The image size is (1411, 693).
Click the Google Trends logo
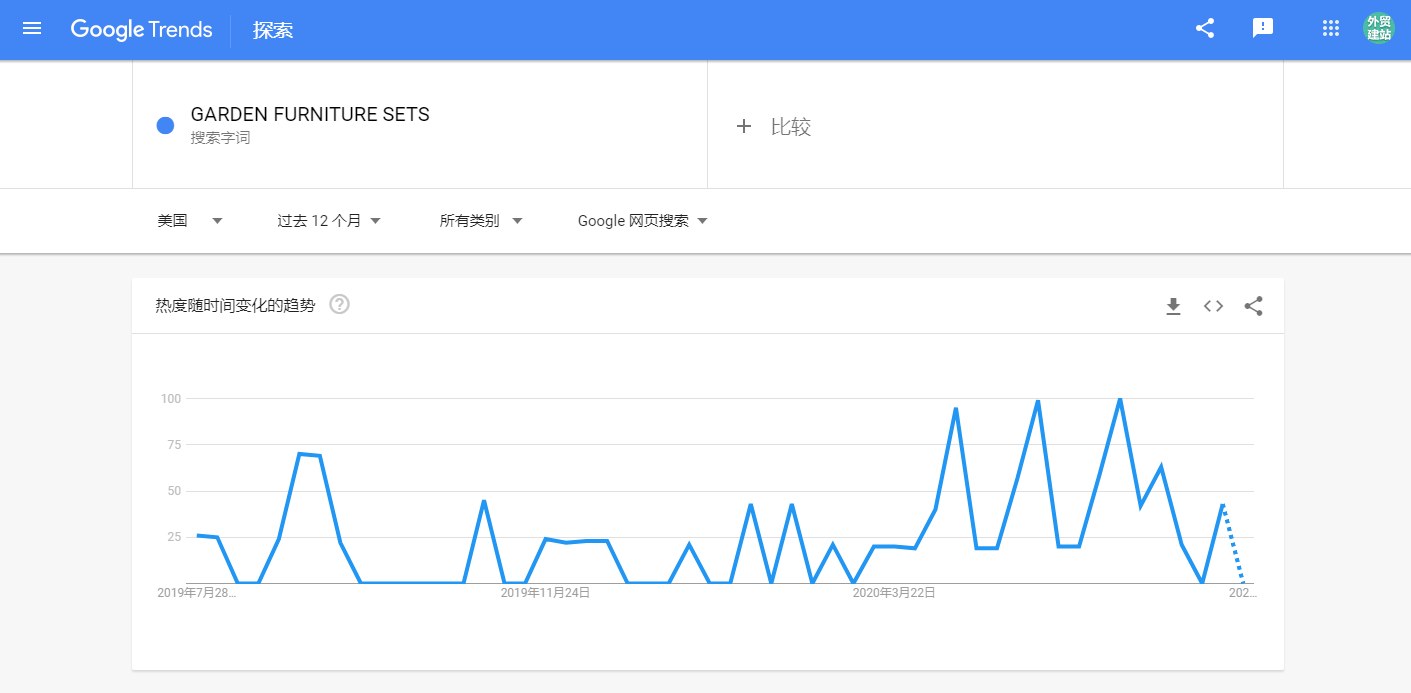pos(142,29)
